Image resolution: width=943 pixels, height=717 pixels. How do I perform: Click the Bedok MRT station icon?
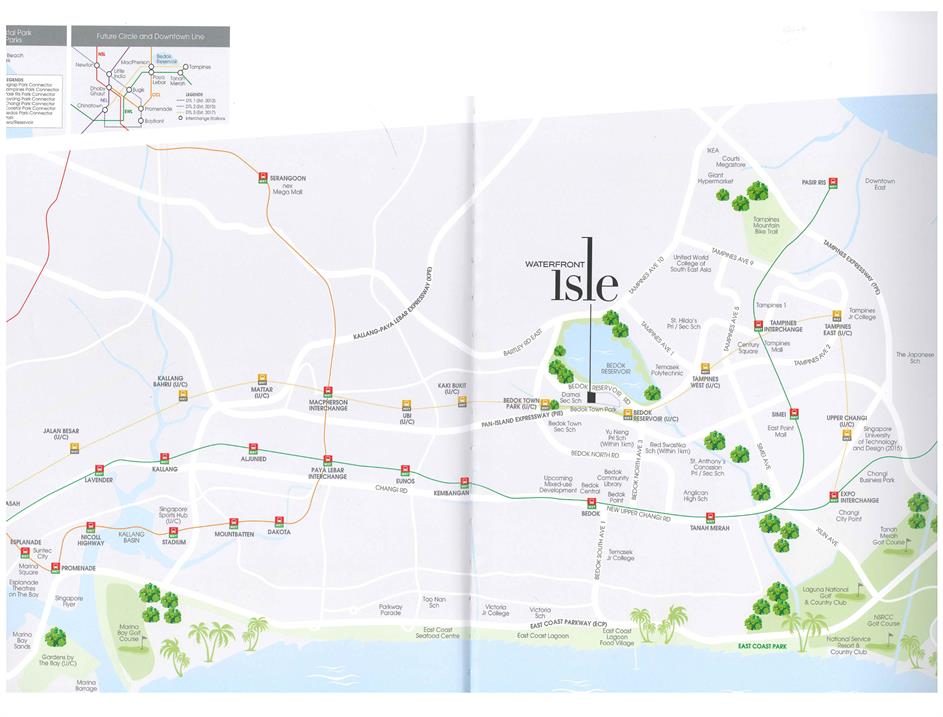[588, 503]
